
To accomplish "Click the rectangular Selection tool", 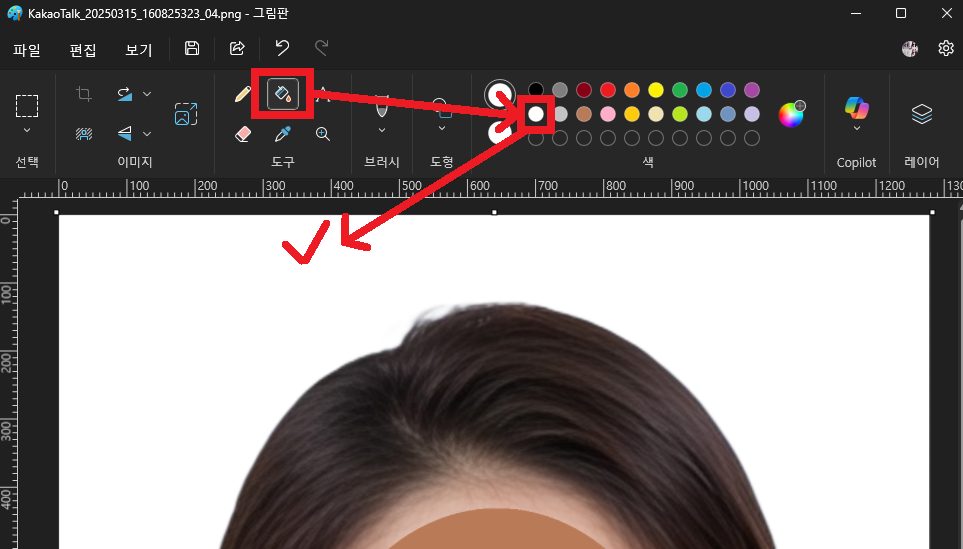I will [27, 106].
